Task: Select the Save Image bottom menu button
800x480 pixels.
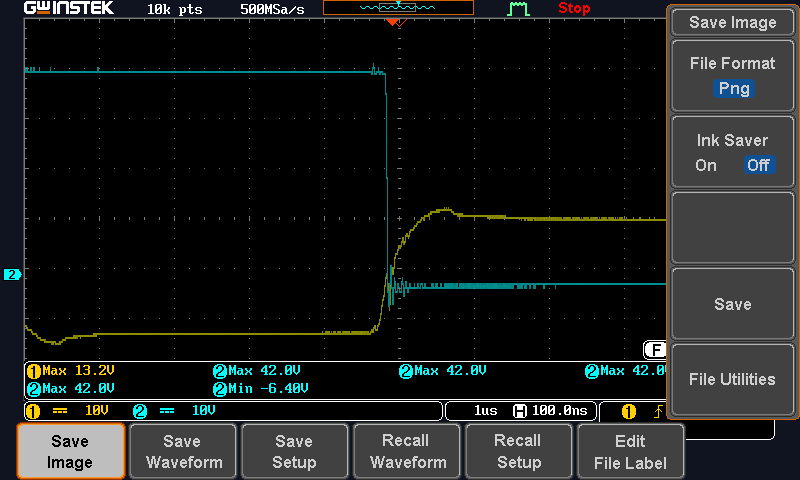Action: click(70, 451)
